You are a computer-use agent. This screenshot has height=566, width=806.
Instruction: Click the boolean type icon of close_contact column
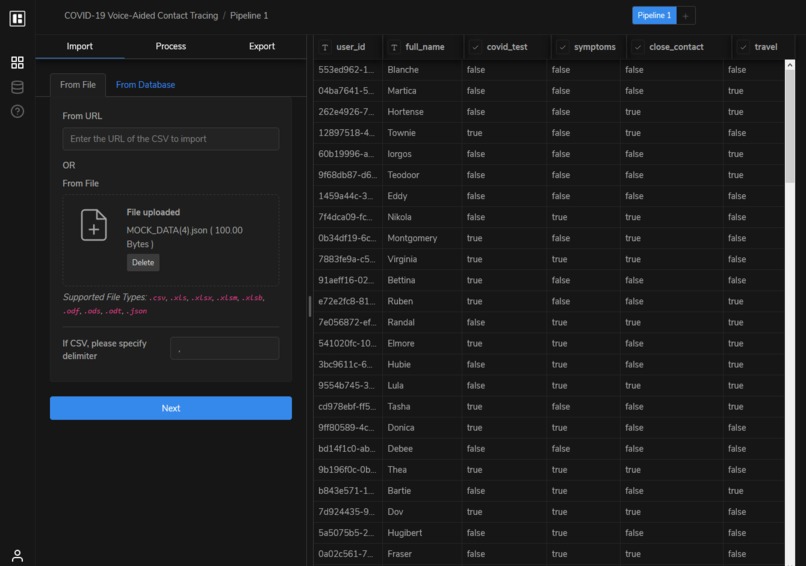[x=638, y=47]
